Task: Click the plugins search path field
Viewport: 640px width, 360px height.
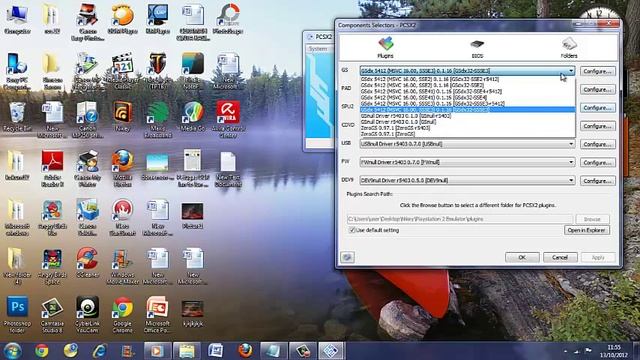Action: [x=460, y=219]
